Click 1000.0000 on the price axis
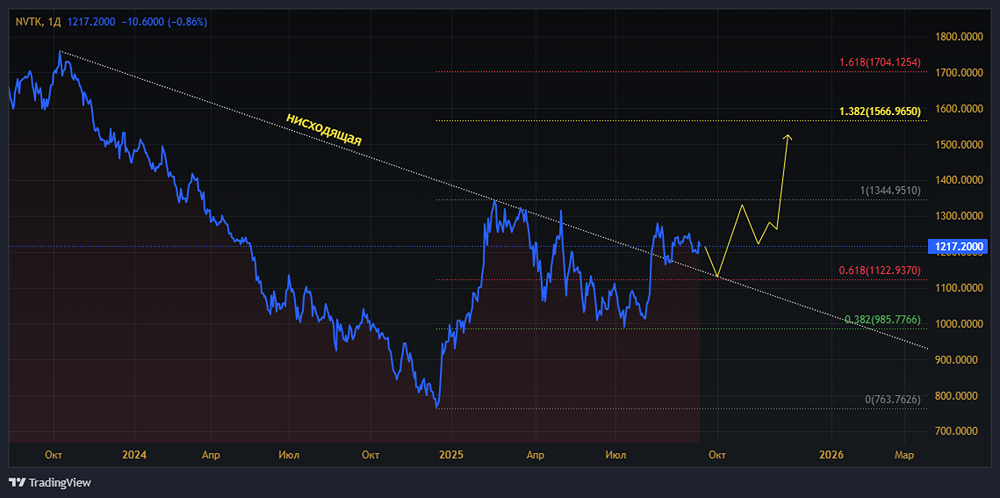Image resolution: width=1000 pixels, height=498 pixels. [960, 324]
